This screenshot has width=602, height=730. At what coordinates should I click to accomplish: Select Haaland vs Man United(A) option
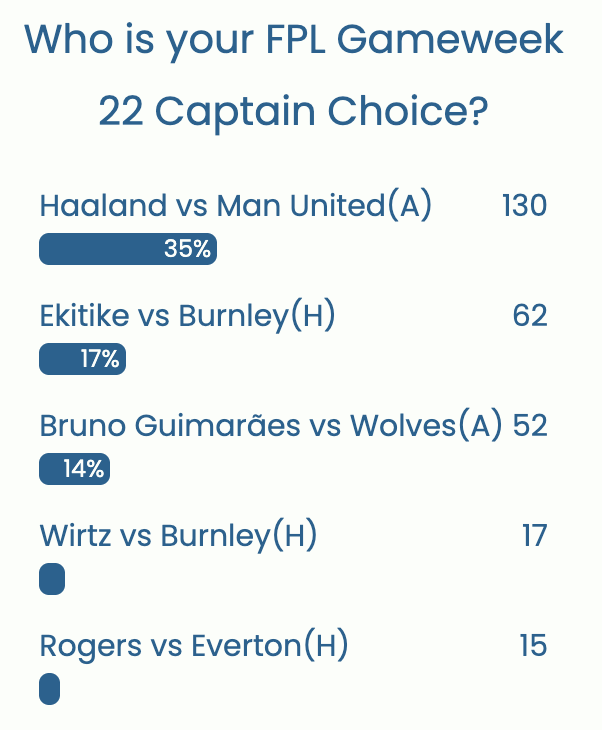click(x=236, y=206)
